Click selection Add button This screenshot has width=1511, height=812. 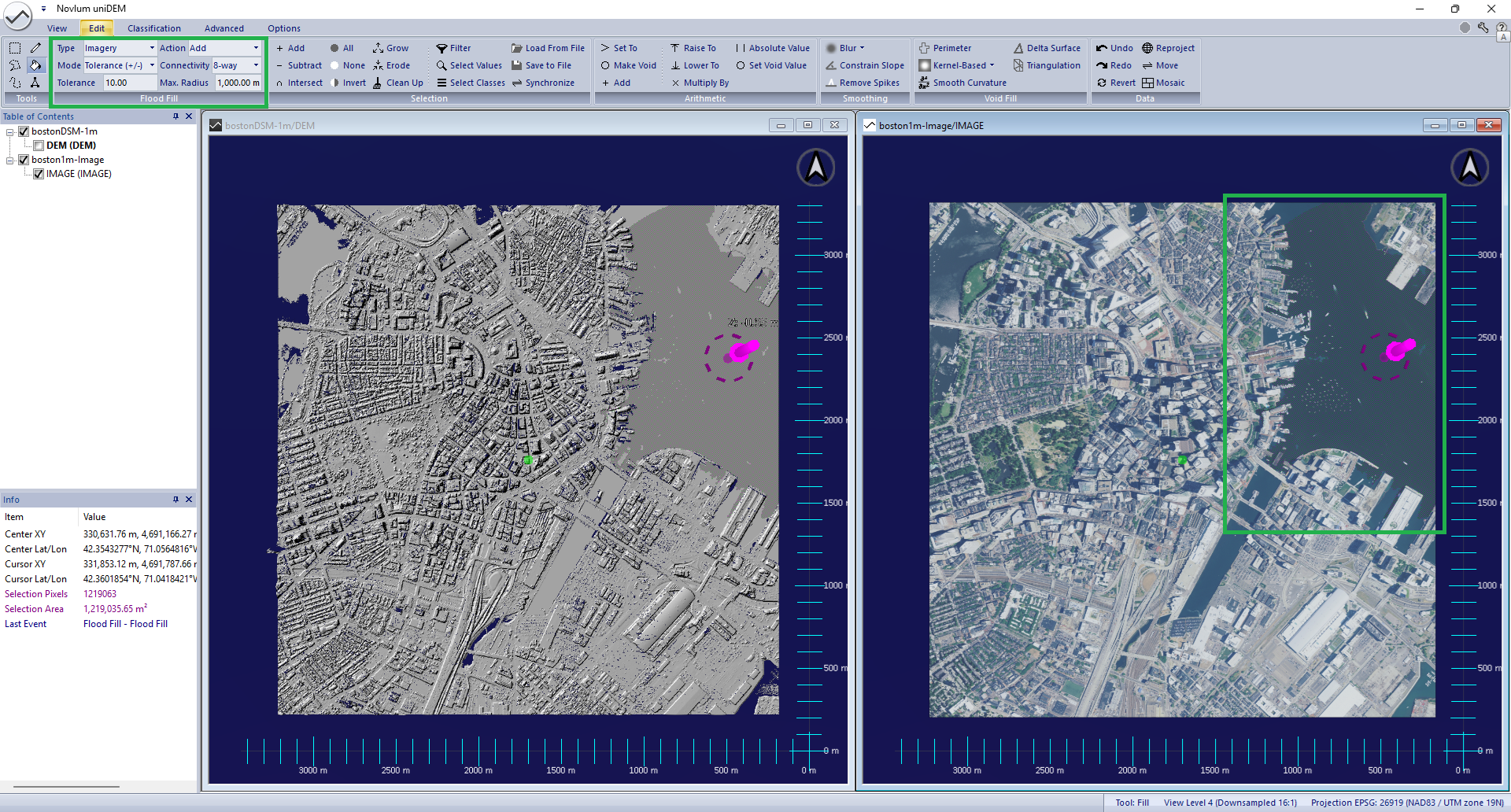tap(290, 48)
